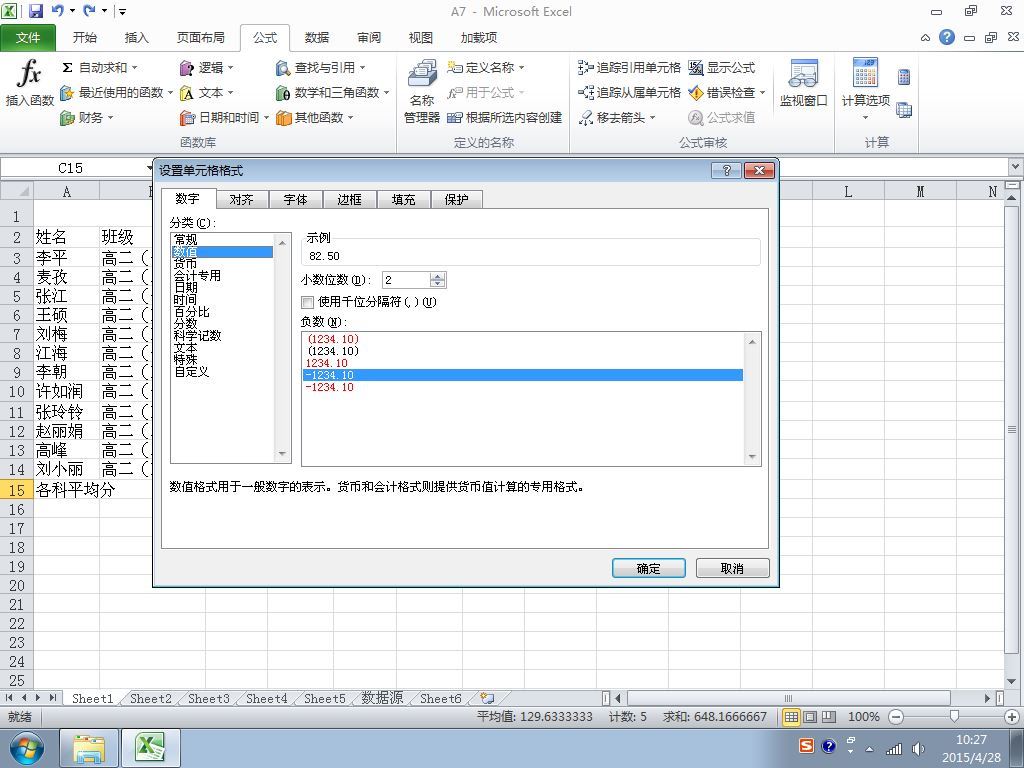Viewport: 1024px width, 768px height.
Task: Expand the Undo history dropdown arrow
Action: pos(72,10)
